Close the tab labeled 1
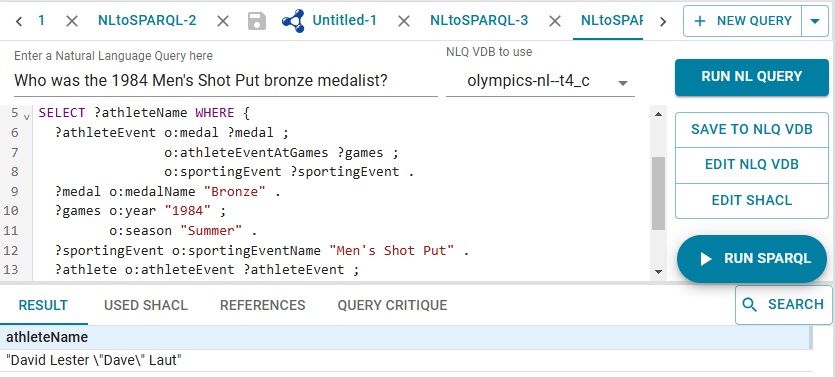Screen dimensions: 835x377 (x=72, y=21)
